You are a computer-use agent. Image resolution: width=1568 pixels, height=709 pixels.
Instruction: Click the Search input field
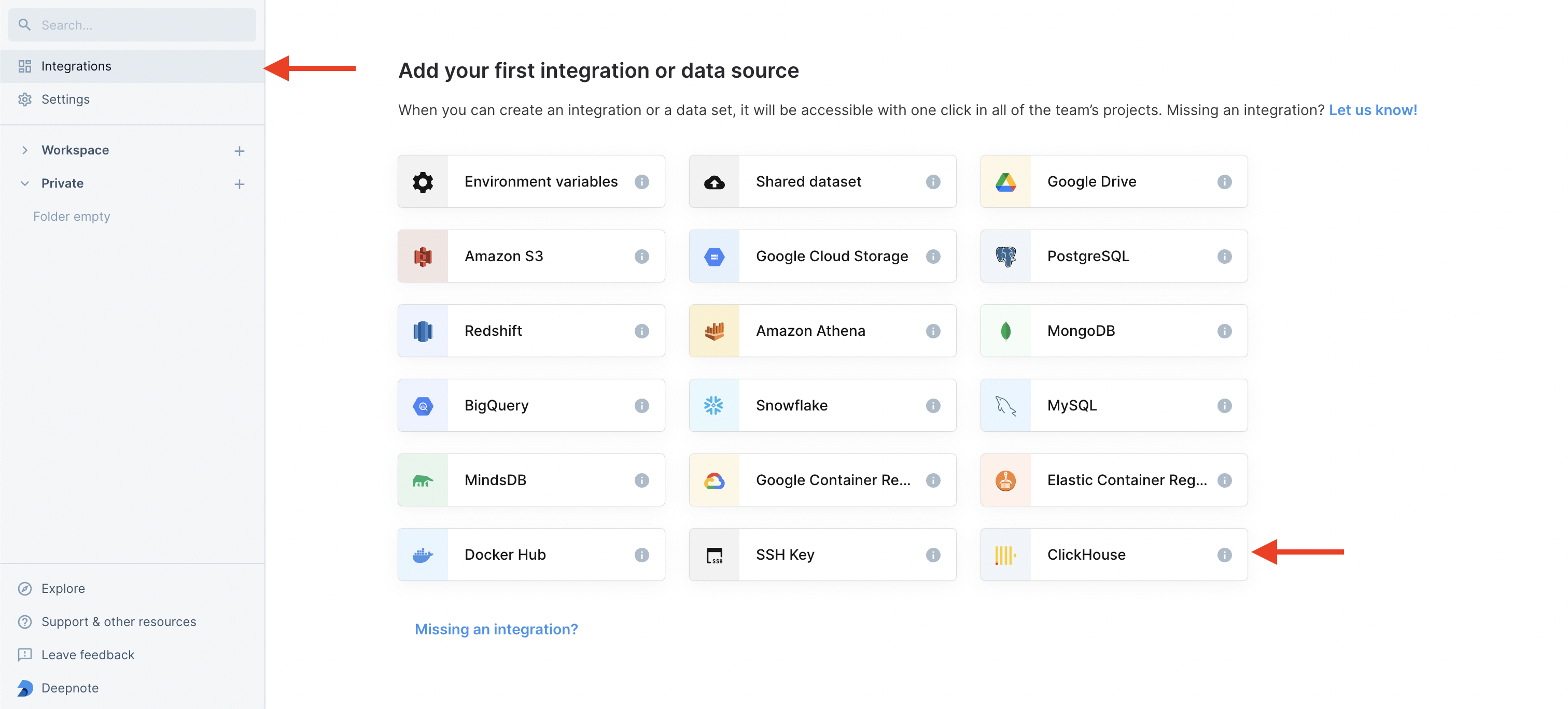pyautogui.click(x=133, y=23)
